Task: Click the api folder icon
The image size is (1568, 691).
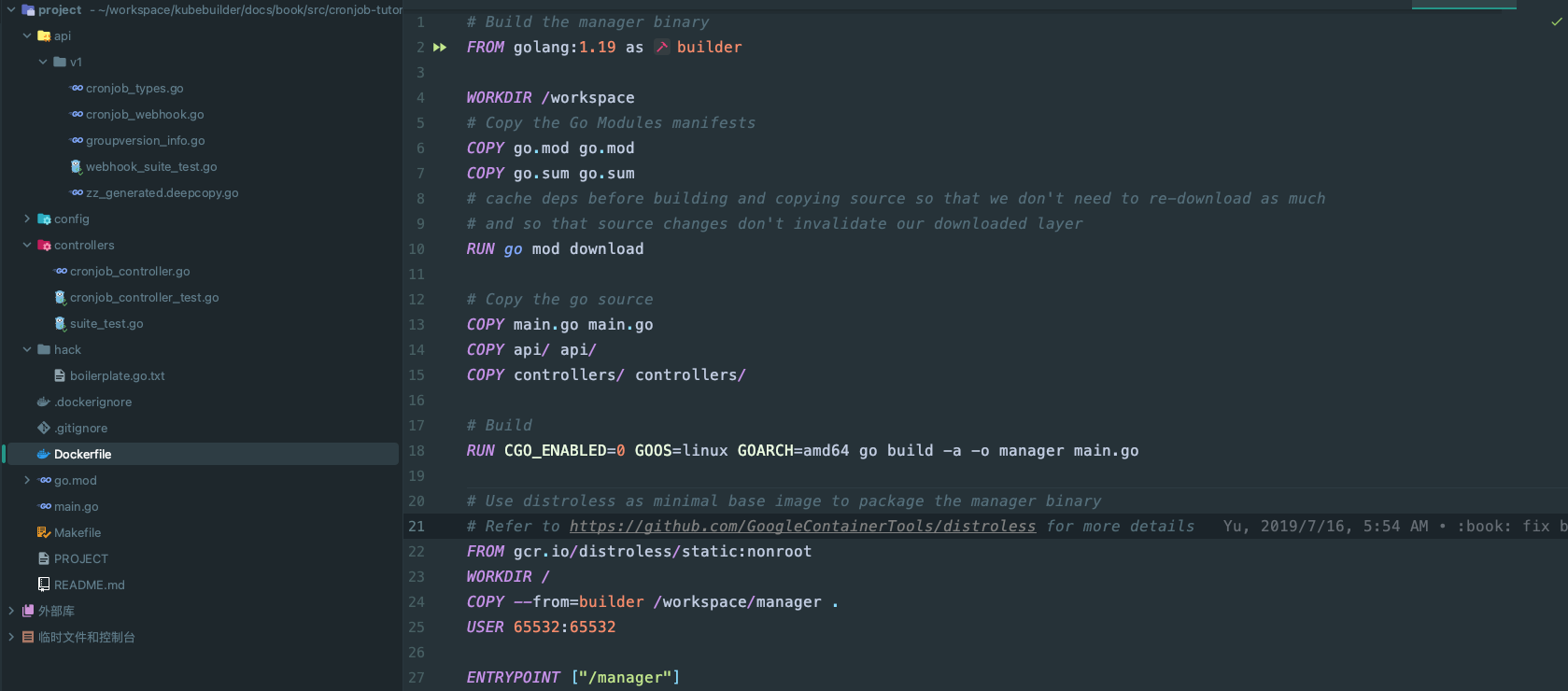Action: coord(44,35)
